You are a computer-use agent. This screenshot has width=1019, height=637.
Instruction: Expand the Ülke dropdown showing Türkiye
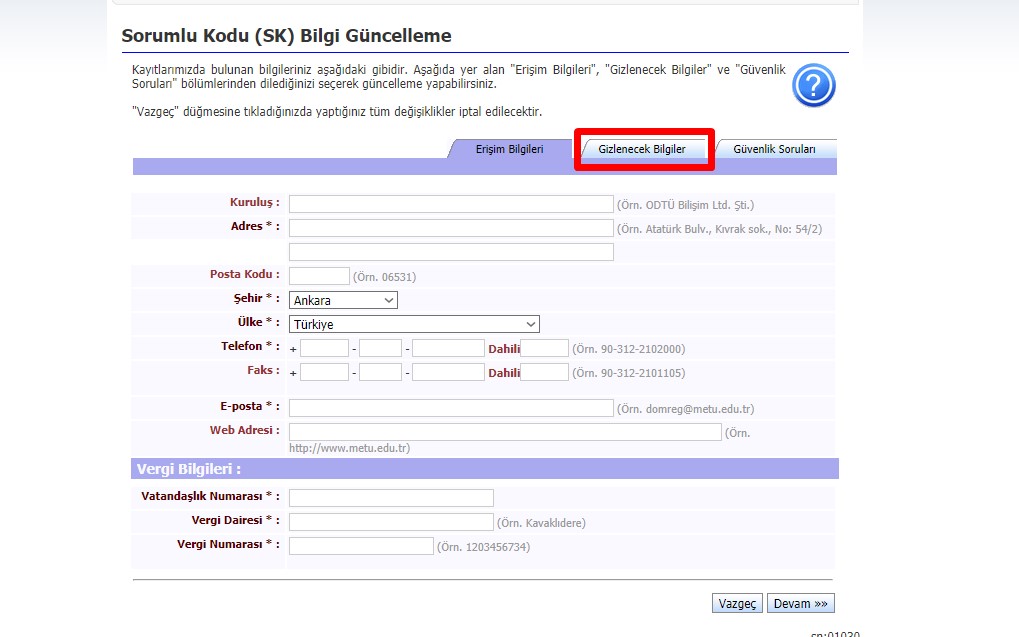point(414,324)
